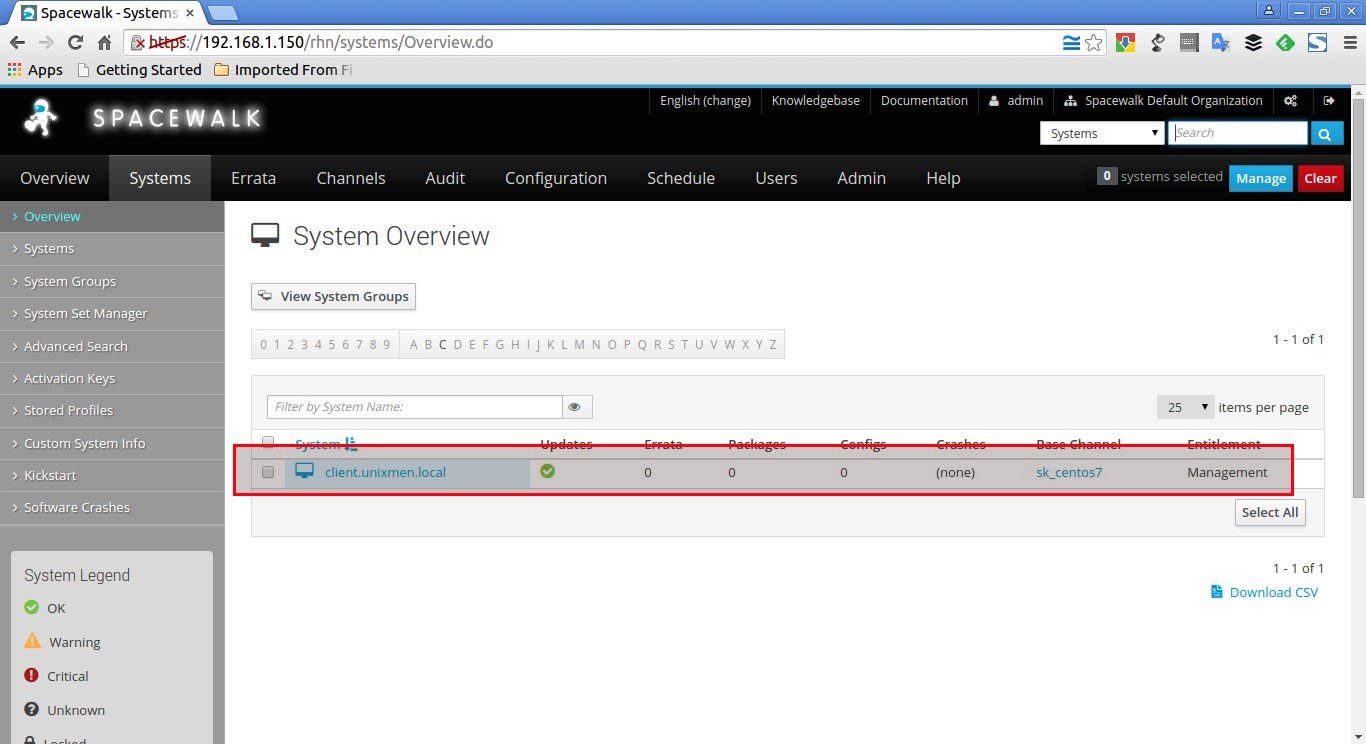Expand Stored Profiles sidebar item
The height and width of the screenshot is (744, 1366).
coord(112,410)
